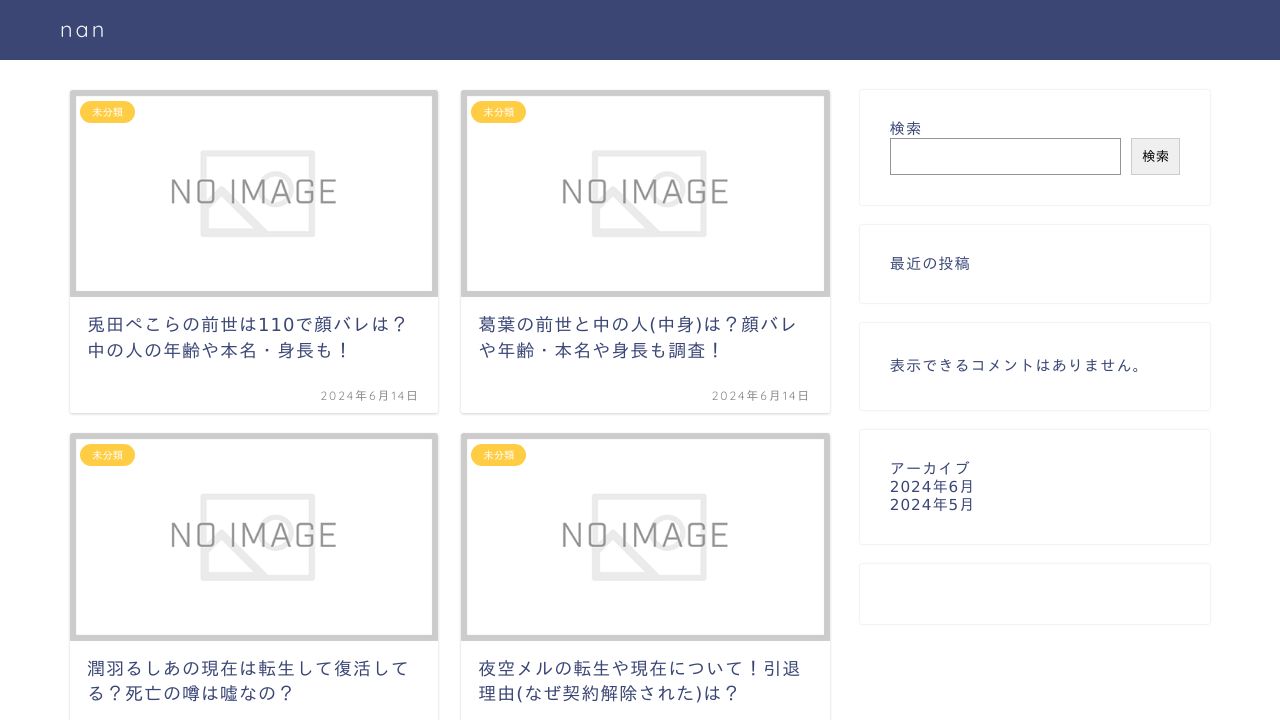Click the NO IMAGE thumbnail of the 潤羽るしあ post

(253, 537)
